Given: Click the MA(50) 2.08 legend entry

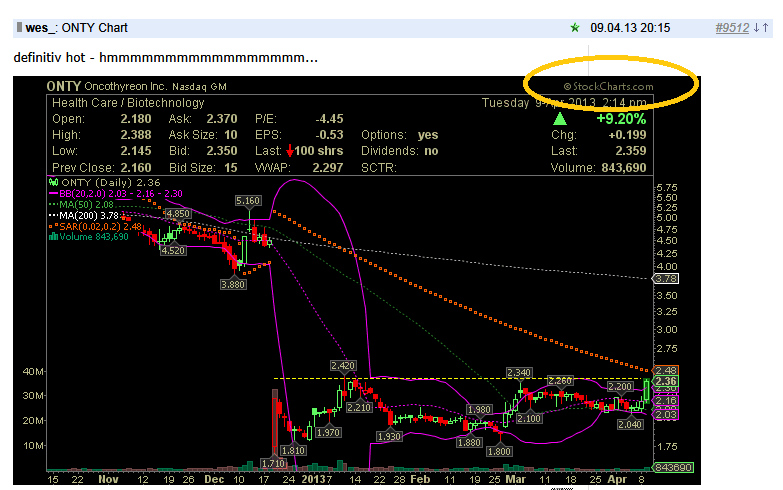Looking at the screenshot, I should coord(81,205).
